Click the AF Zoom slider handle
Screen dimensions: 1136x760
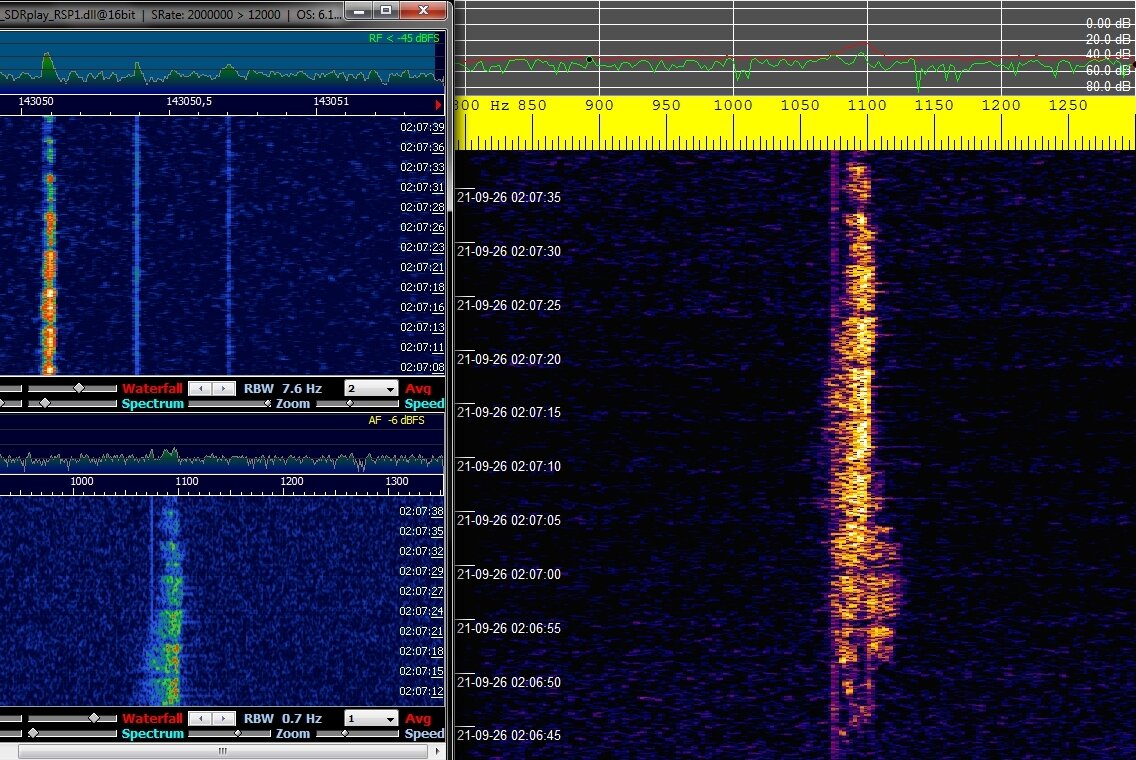pos(237,734)
